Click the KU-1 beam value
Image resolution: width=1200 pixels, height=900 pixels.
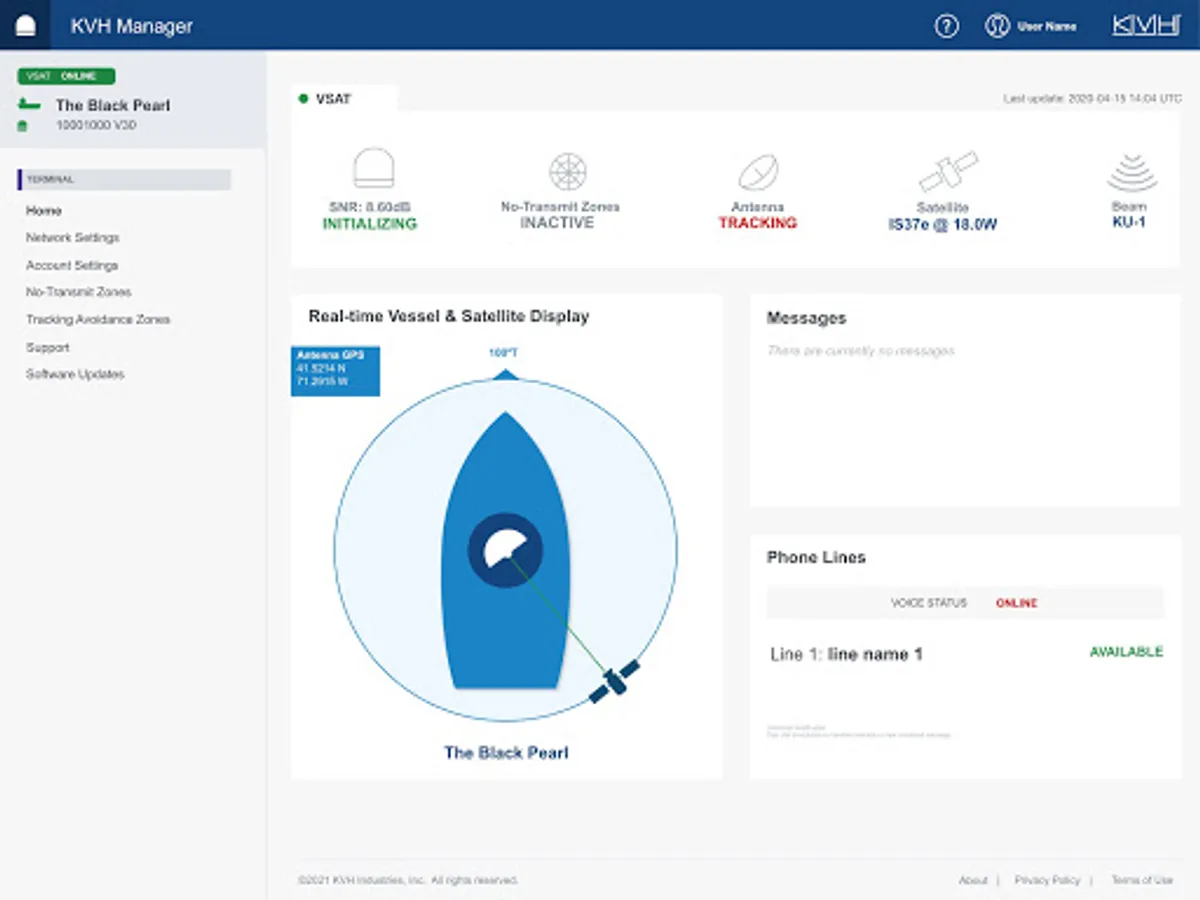pyautogui.click(x=1129, y=222)
